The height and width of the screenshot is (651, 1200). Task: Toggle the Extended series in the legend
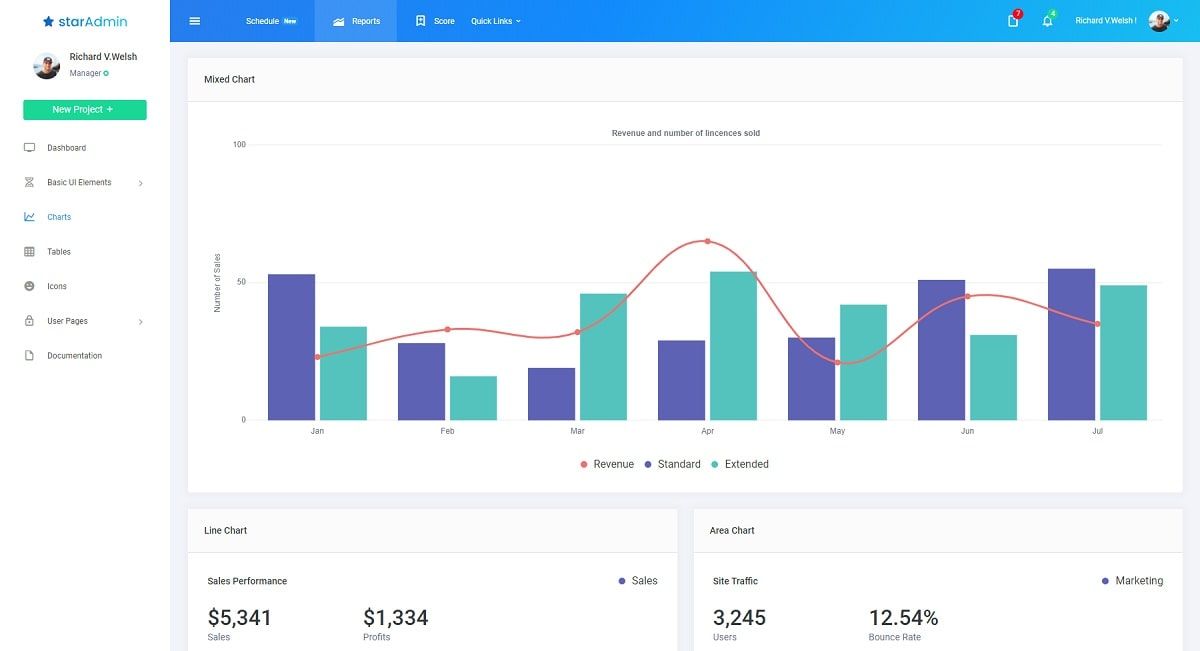(742, 464)
